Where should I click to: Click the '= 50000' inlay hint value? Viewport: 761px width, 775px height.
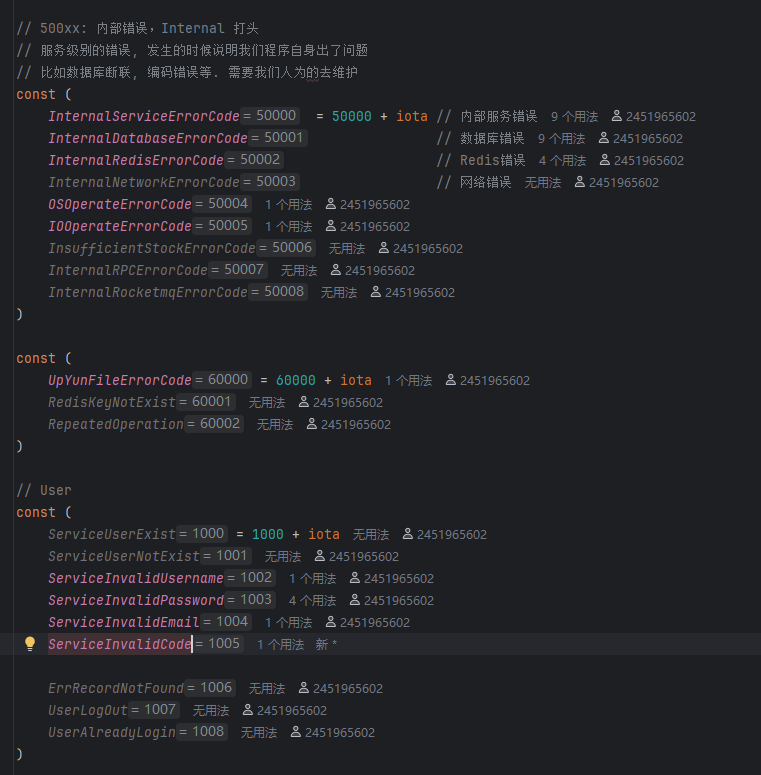pyautogui.click(x=270, y=116)
